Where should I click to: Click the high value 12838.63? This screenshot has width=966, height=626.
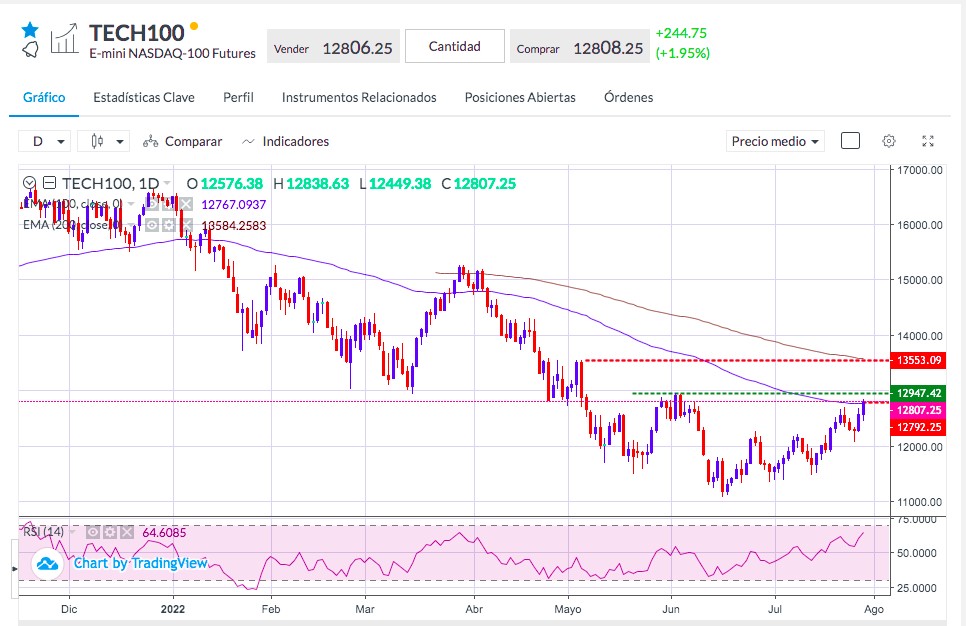click(318, 184)
